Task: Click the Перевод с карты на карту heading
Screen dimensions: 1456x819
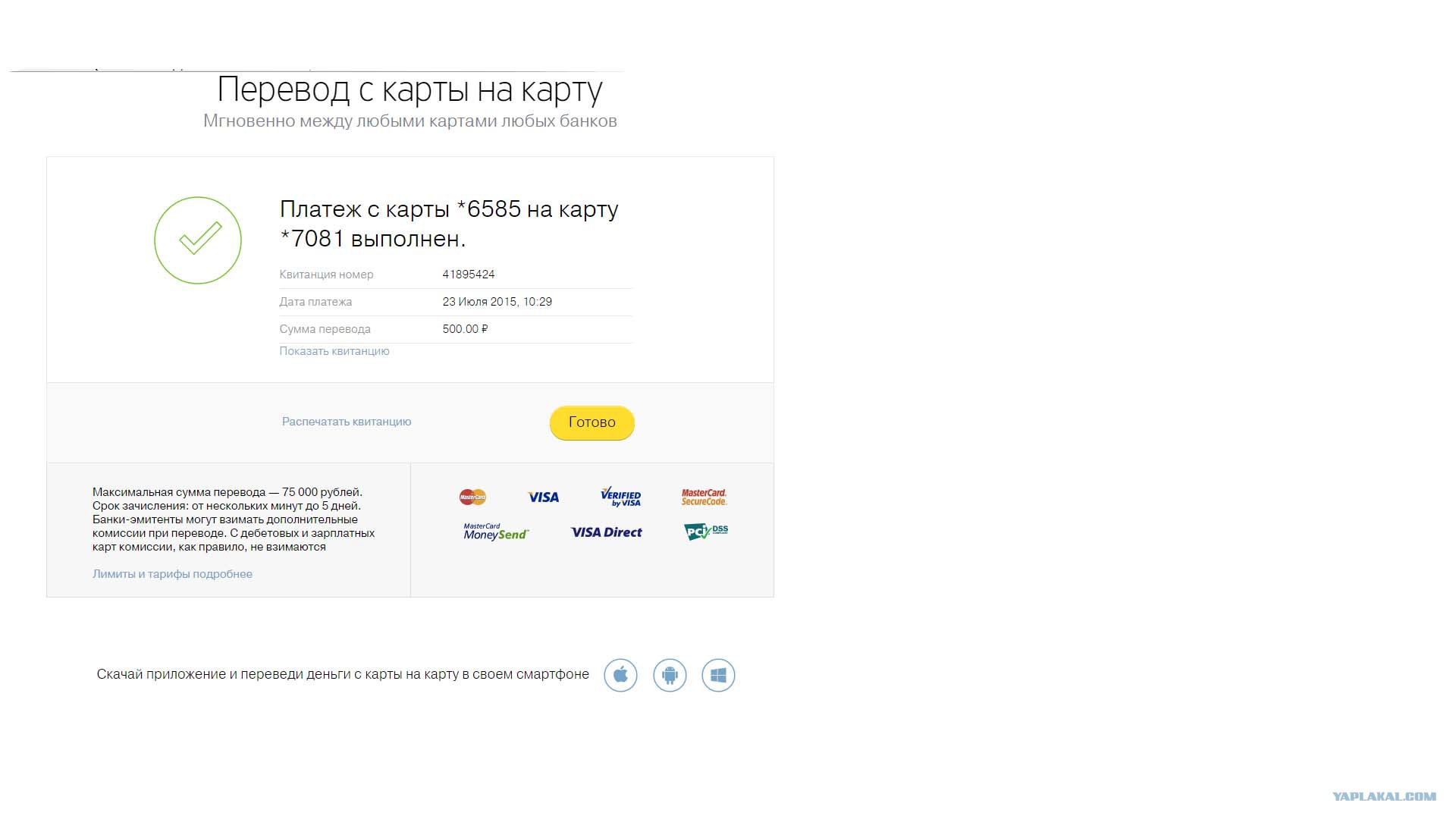Action: pyautogui.click(x=409, y=89)
